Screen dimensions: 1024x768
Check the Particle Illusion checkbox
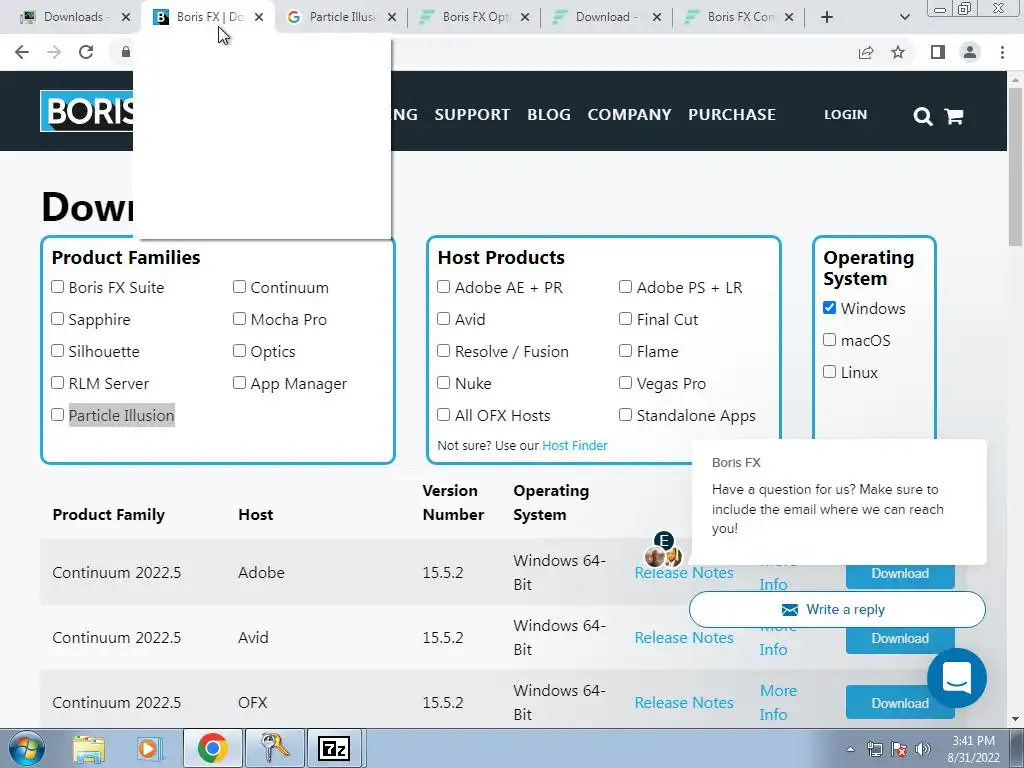click(57, 415)
